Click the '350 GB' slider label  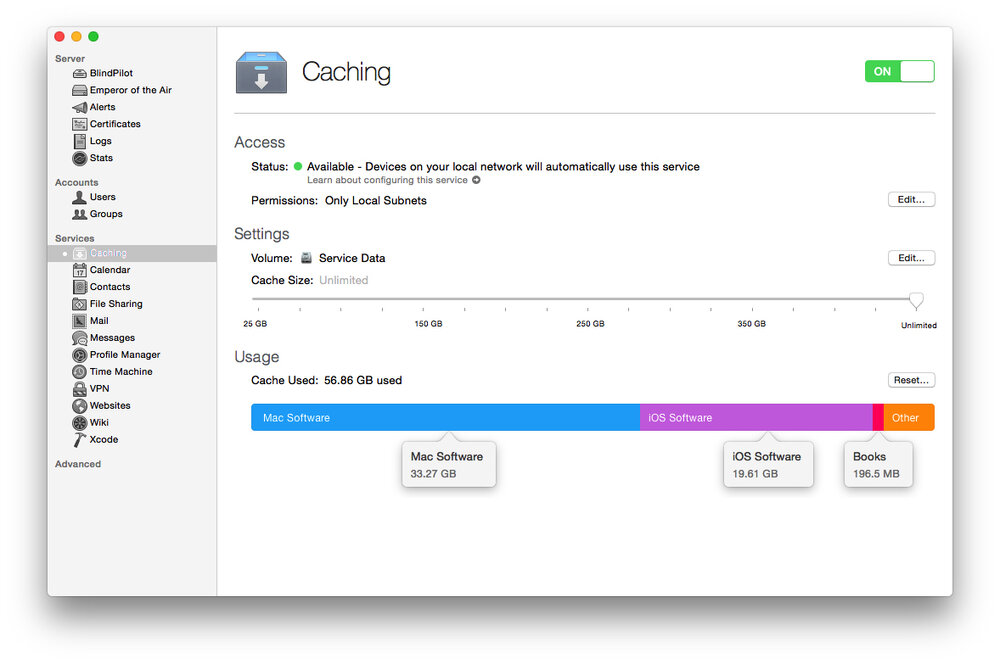751,324
